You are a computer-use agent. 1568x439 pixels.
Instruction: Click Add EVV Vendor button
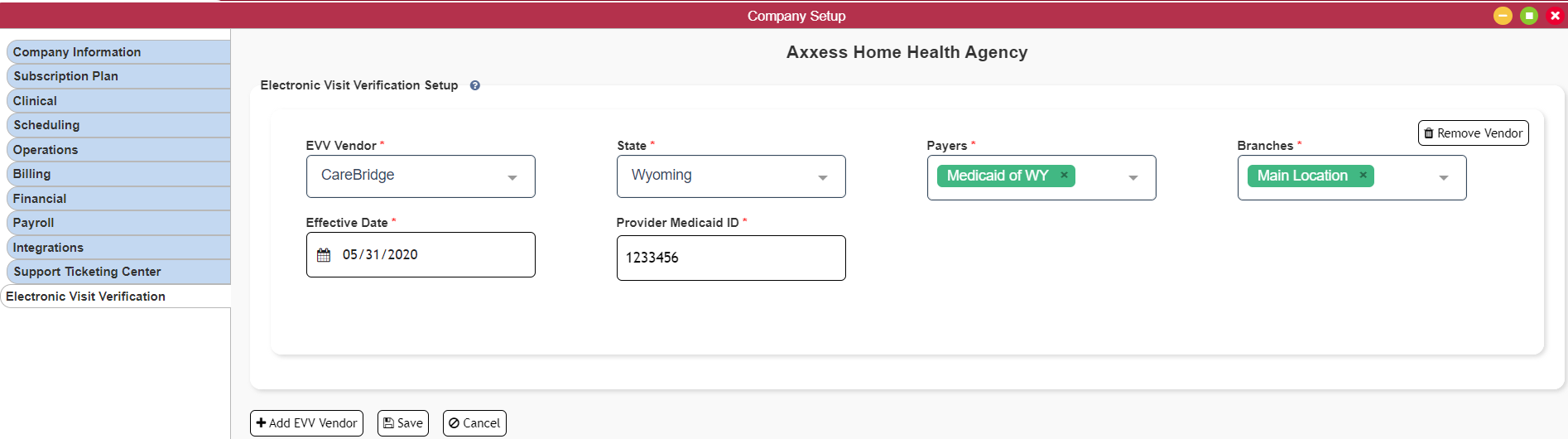click(x=306, y=423)
